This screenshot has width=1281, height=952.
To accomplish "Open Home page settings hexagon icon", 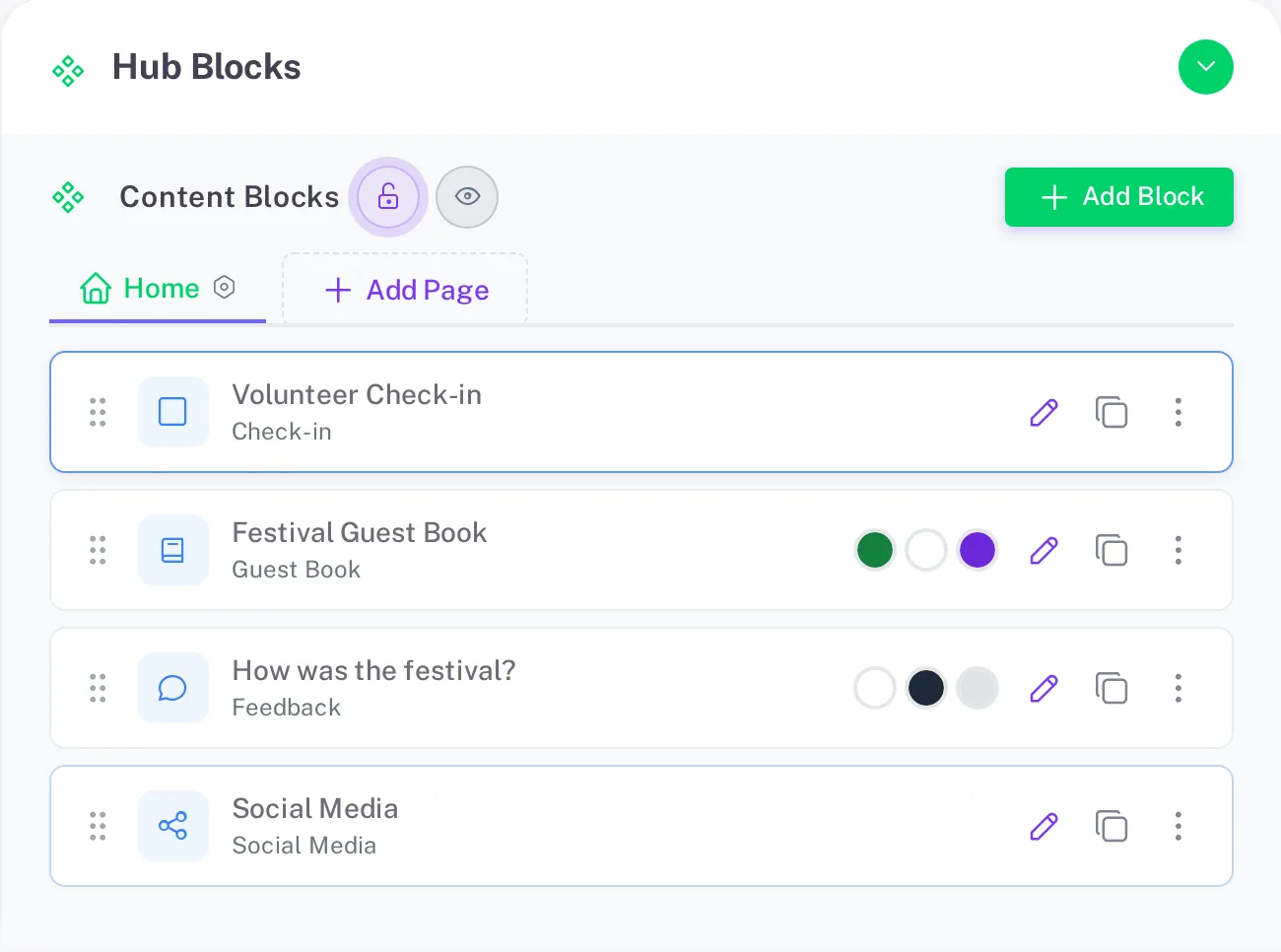I will (x=225, y=287).
